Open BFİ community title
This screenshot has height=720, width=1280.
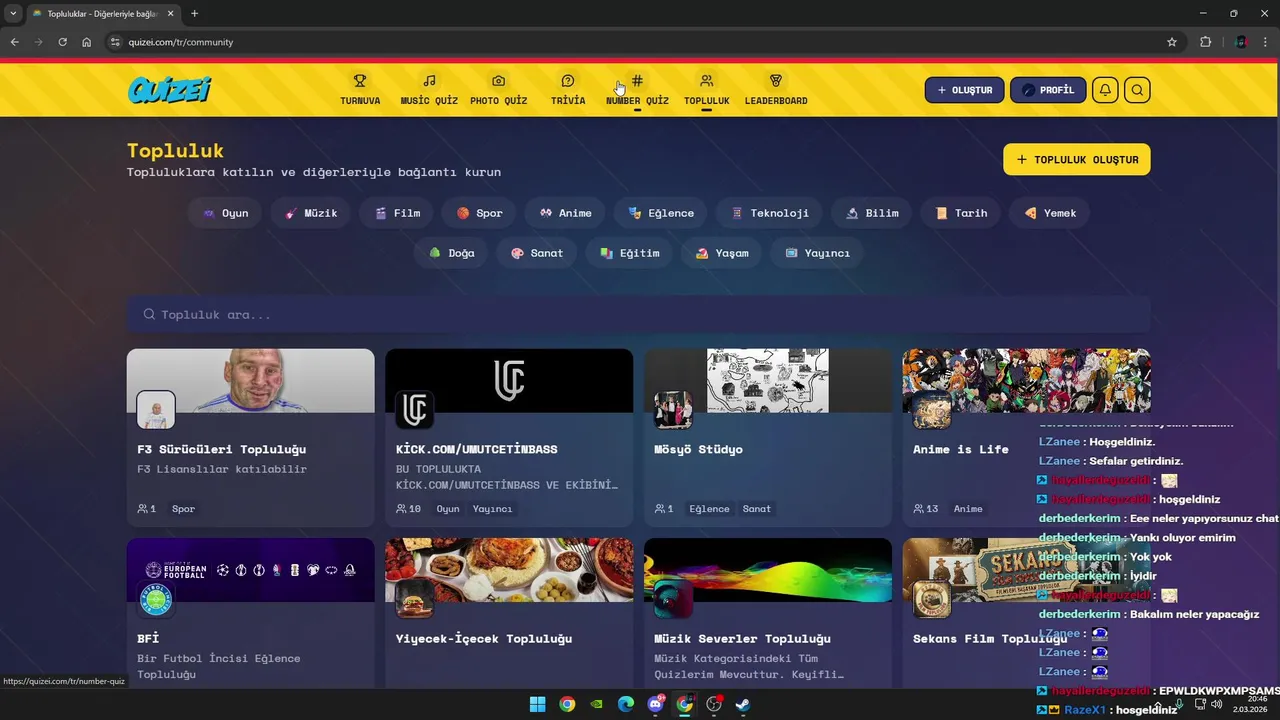[x=148, y=639]
